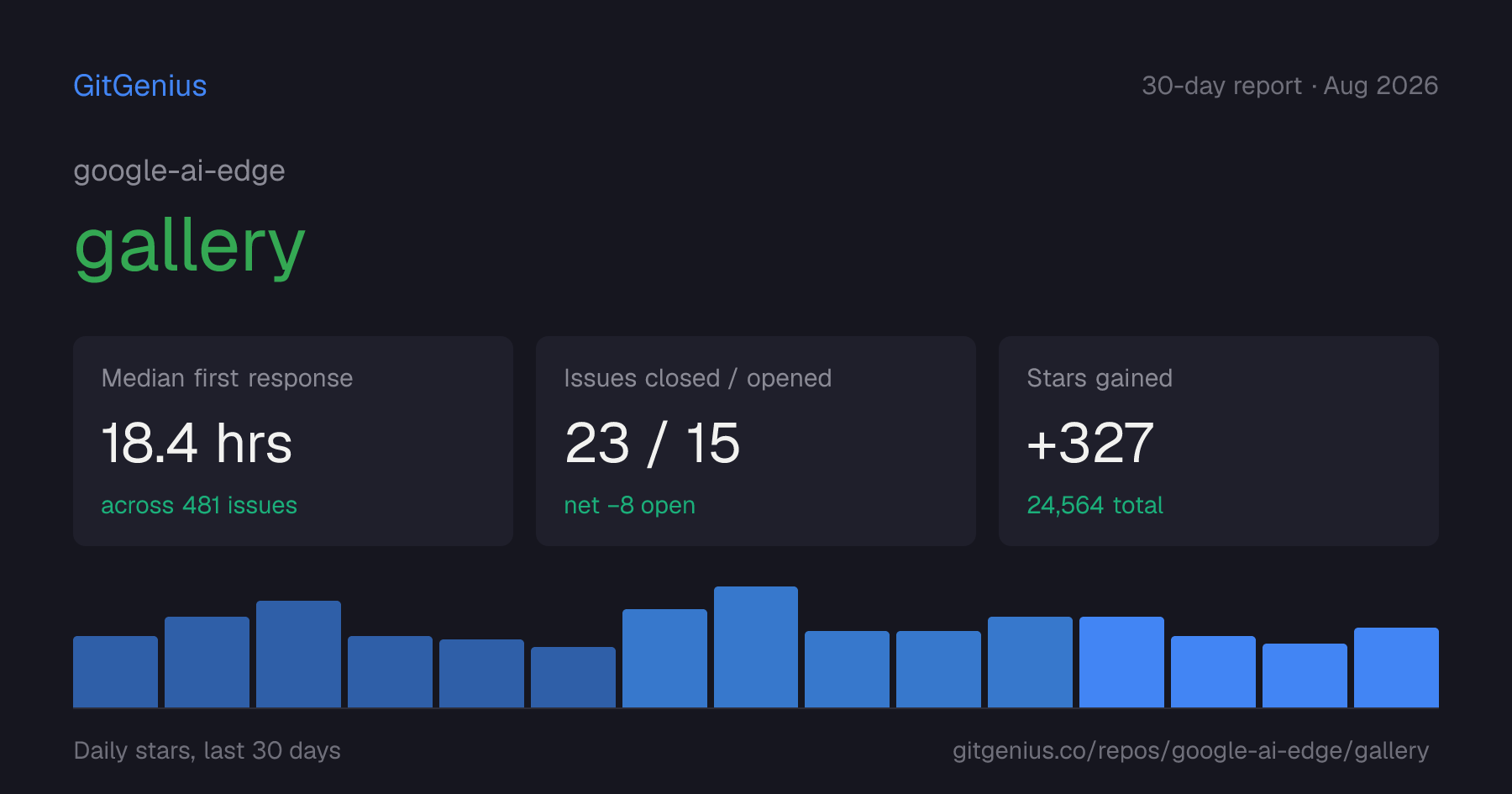Click the leftmost bar of the stars chart

116,671
